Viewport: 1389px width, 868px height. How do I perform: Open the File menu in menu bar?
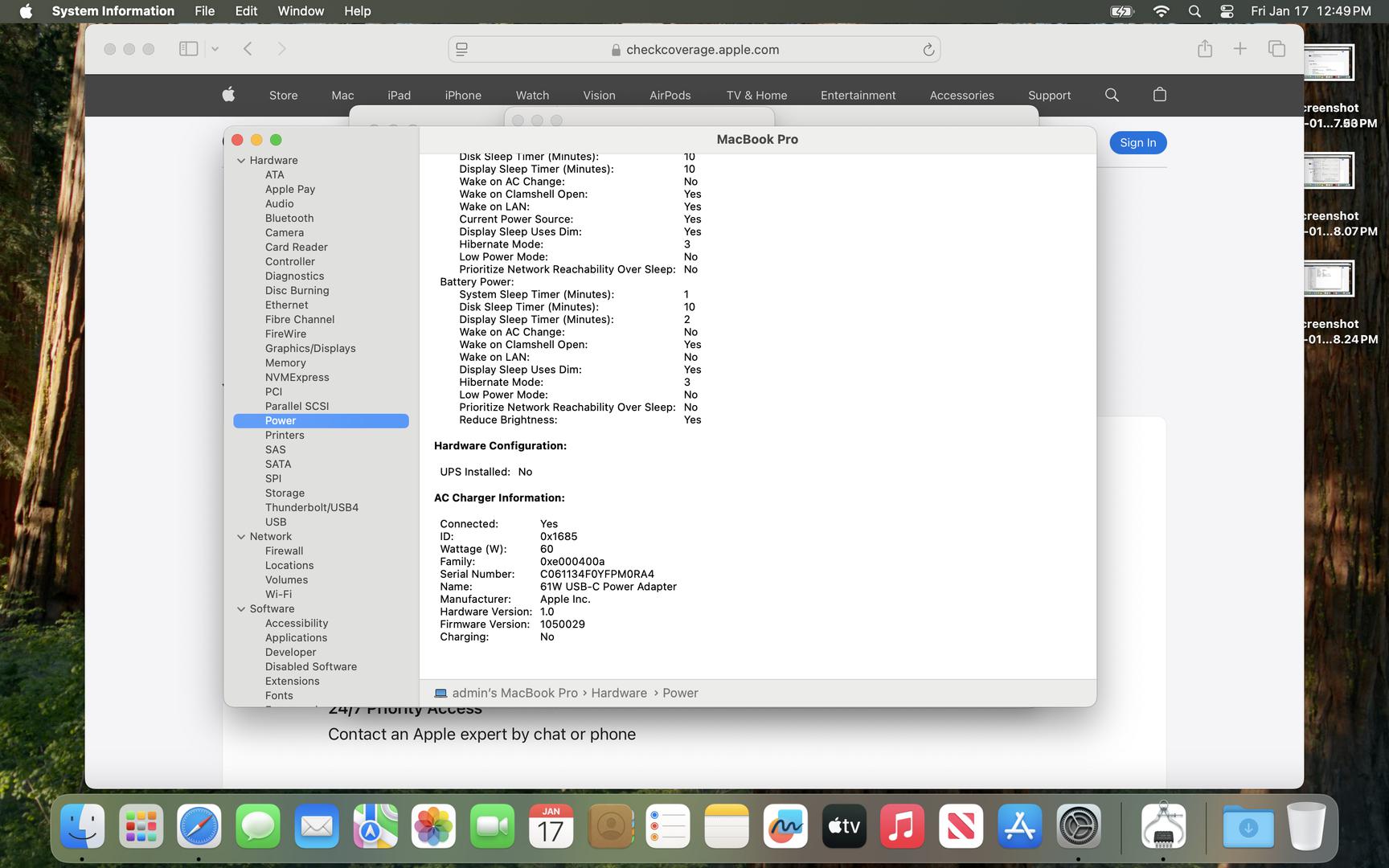click(204, 11)
